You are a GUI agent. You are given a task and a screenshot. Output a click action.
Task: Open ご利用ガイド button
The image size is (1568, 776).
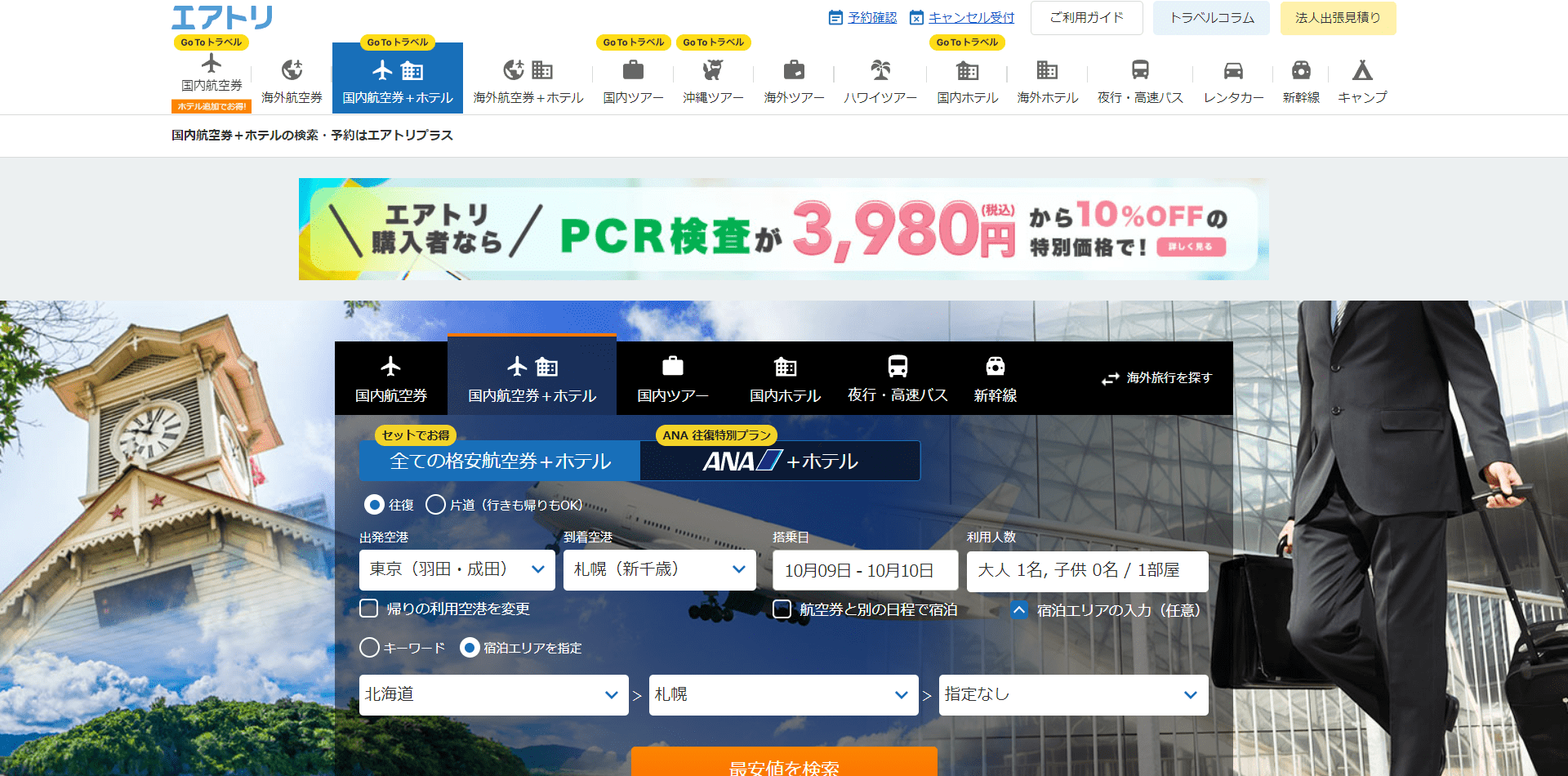click(1087, 18)
